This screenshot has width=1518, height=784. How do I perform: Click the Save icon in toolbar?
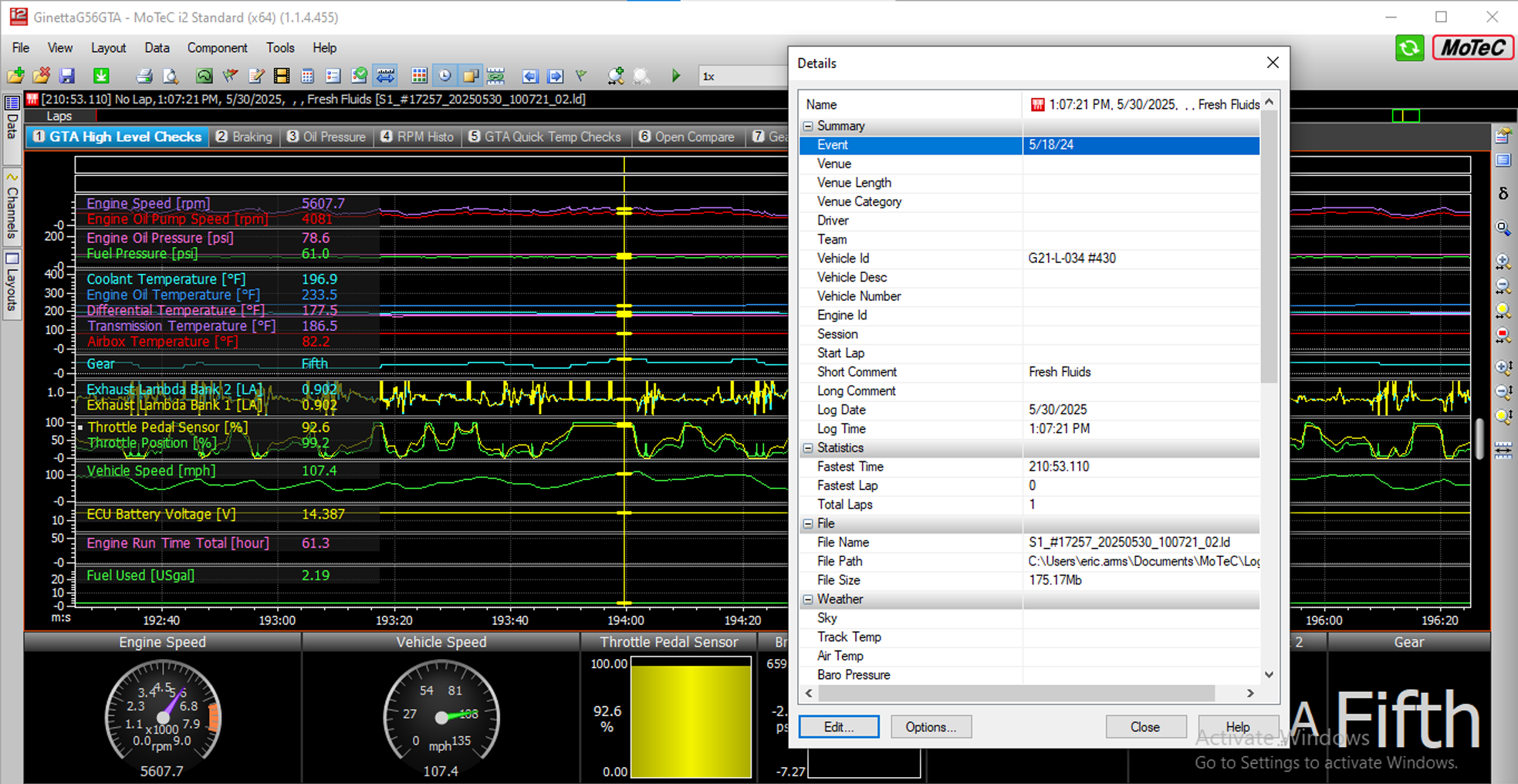click(x=67, y=76)
